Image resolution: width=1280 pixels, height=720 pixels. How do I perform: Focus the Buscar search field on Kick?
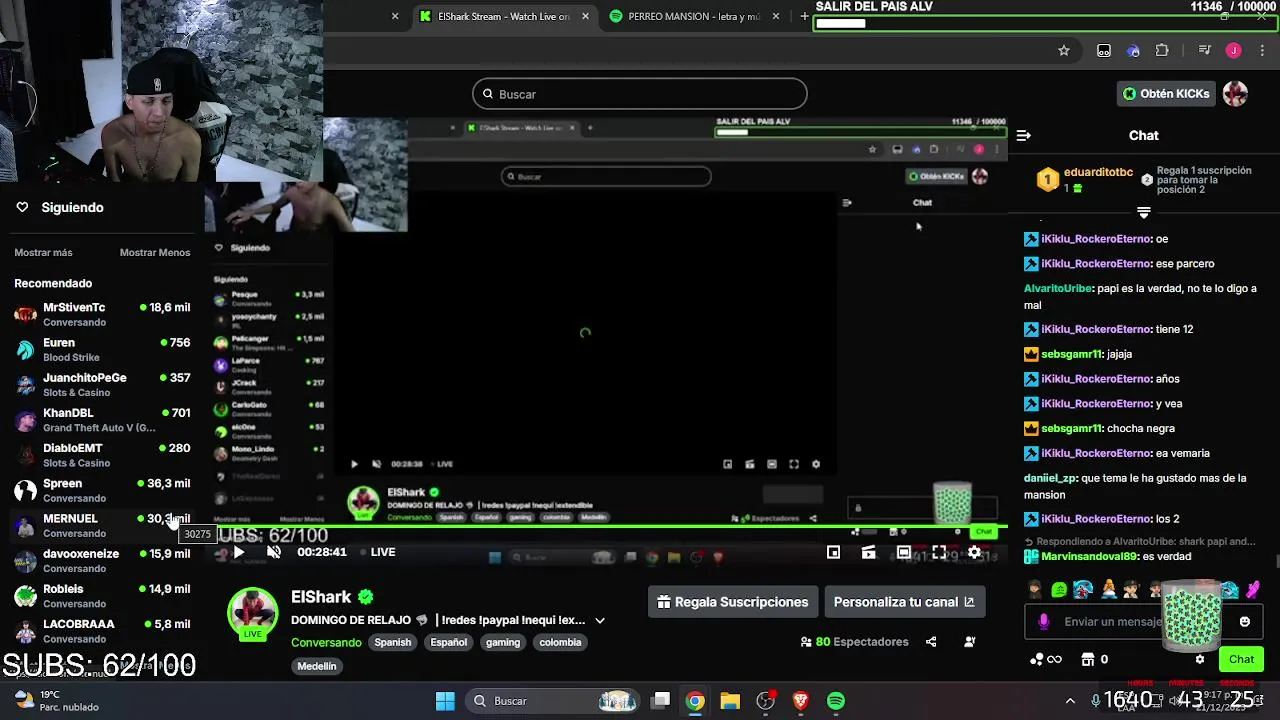click(x=640, y=94)
